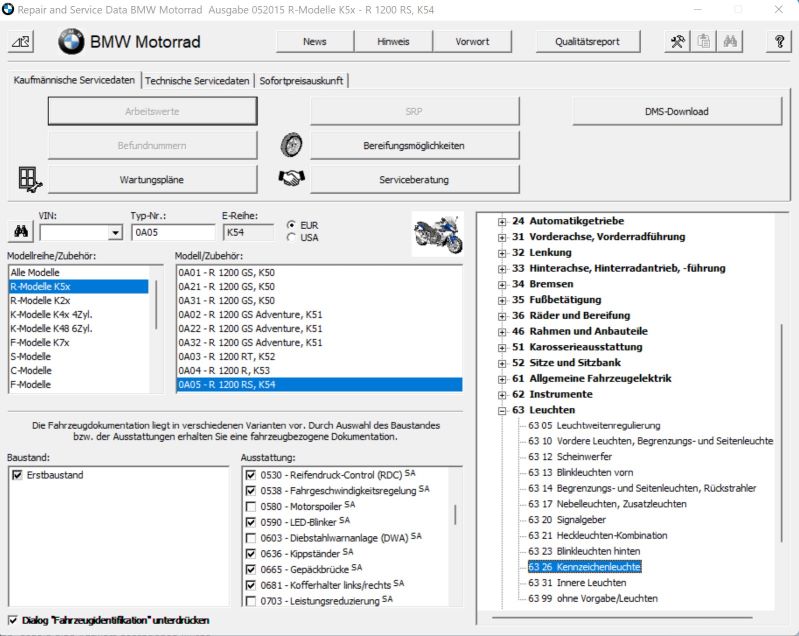Uncheck 0636 Kippständer option

point(251,554)
